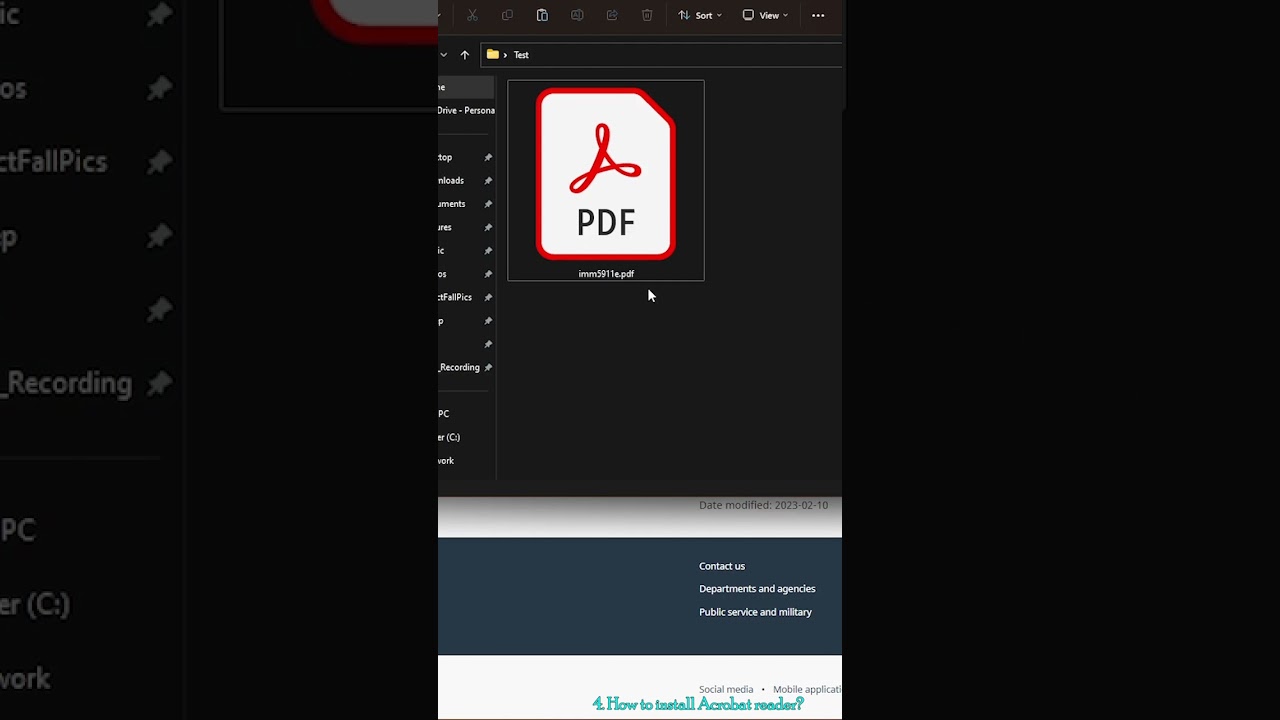Open This PC in the sidebar
The height and width of the screenshot is (720, 1280).
point(444,414)
